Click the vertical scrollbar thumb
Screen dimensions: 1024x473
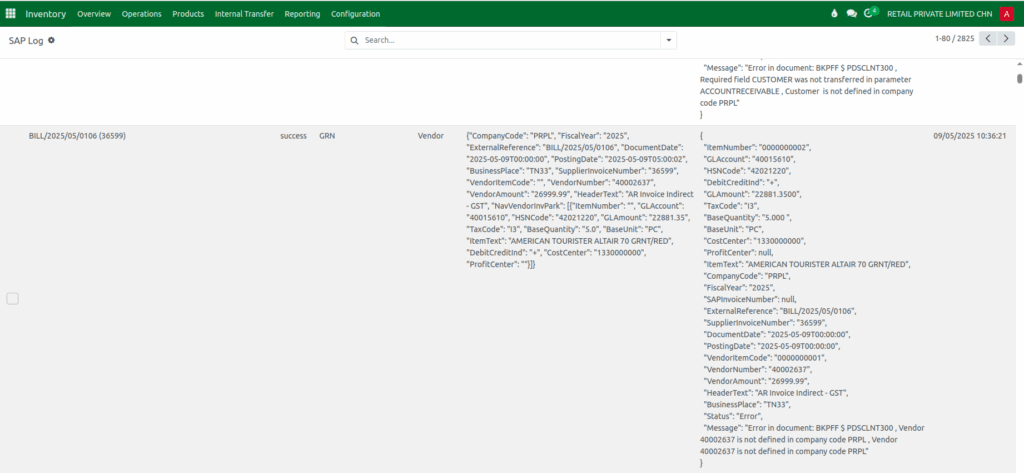tap(1019, 79)
